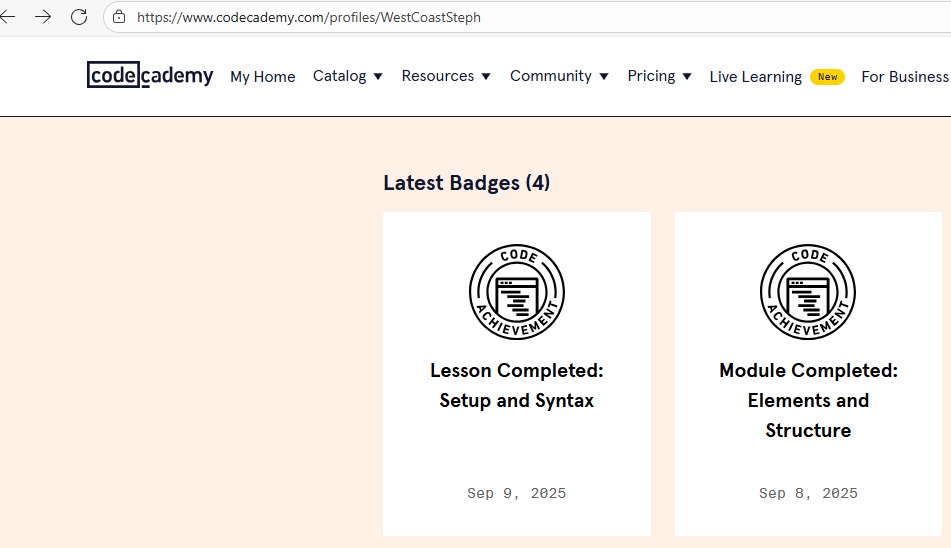Click the yellow New label
This screenshot has height=548, width=951.
coord(827,77)
